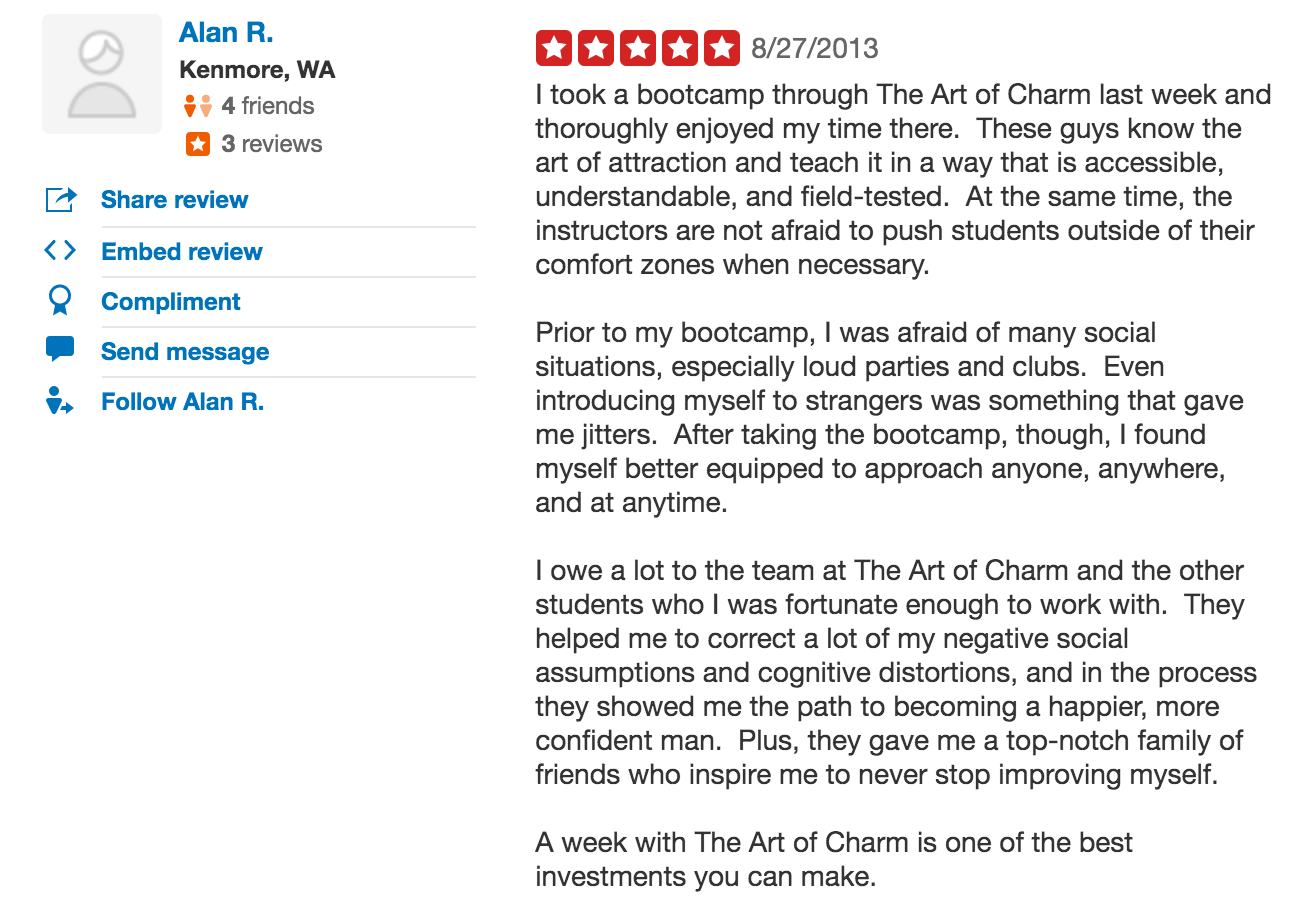Open Alan R.'s profile
This screenshot has width=1300, height=922.
(x=226, y=32)
